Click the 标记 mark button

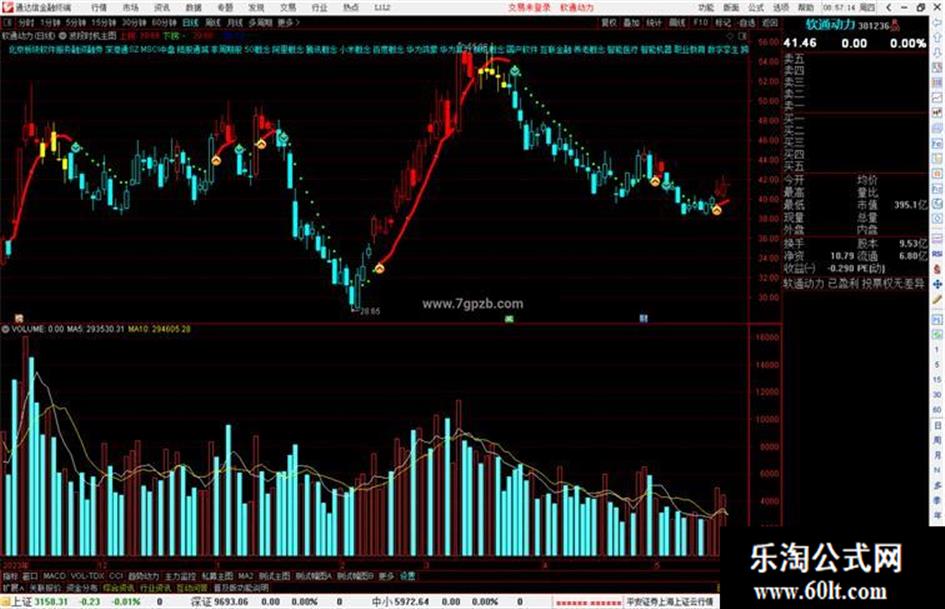pos(723,22)
